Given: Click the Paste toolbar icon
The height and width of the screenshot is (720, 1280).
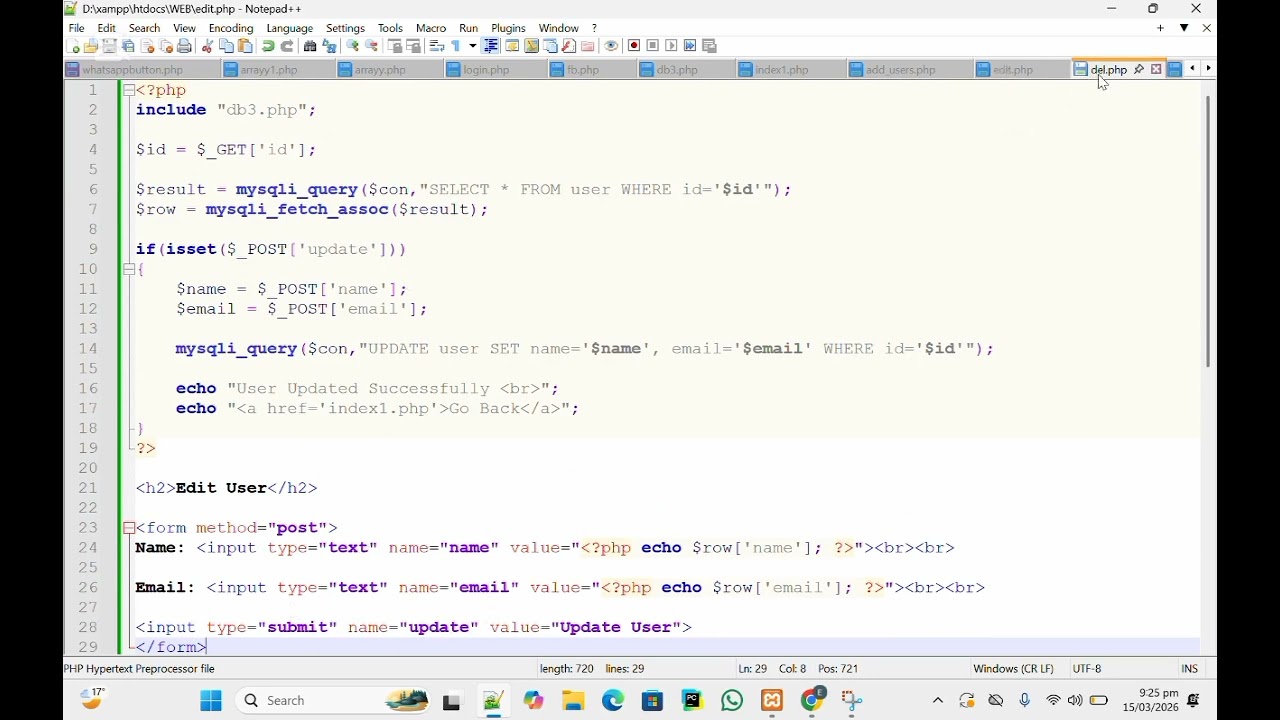Looking at the screenshot, I should (244, 46).
